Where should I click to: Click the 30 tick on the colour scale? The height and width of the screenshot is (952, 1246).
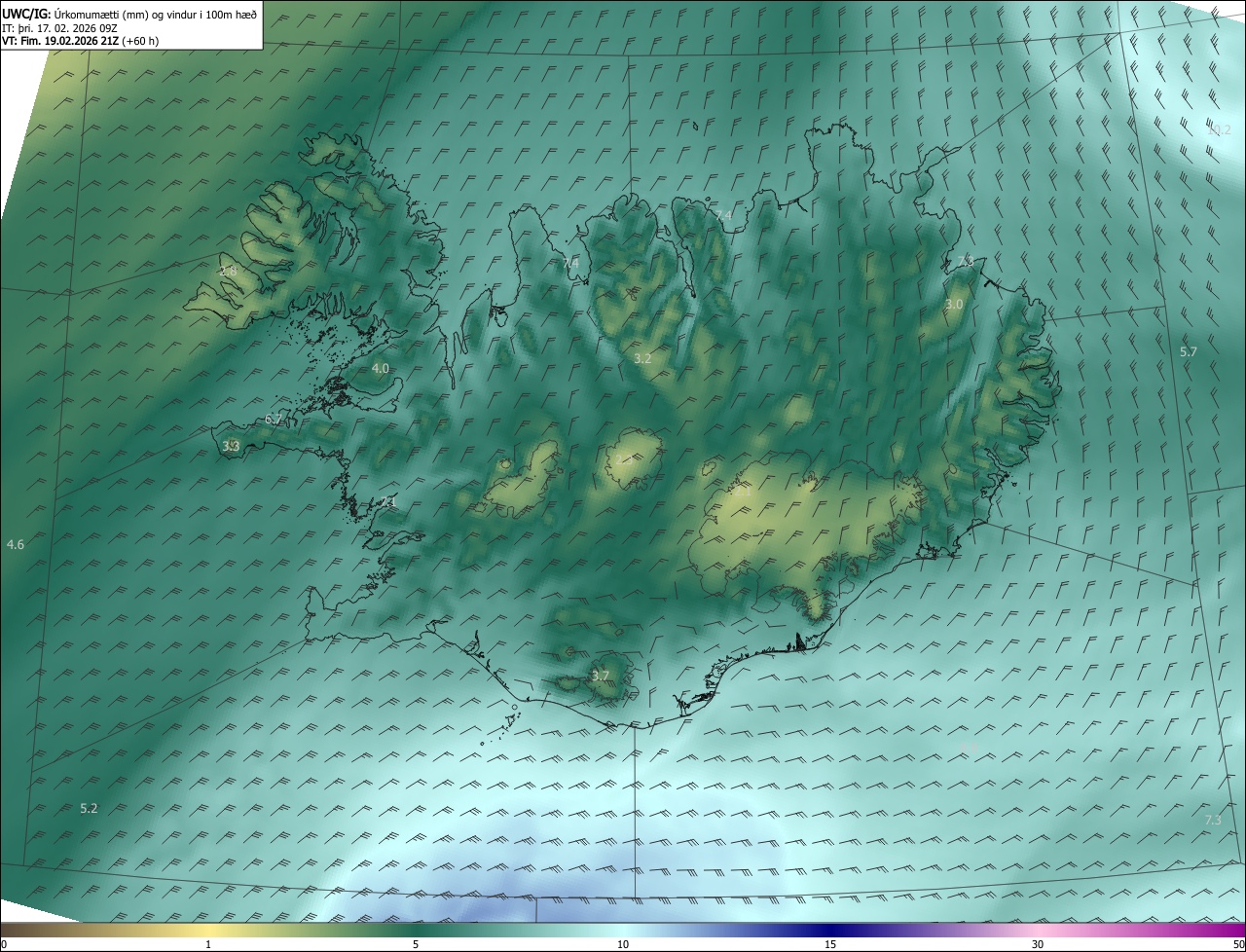(1038, 944)
